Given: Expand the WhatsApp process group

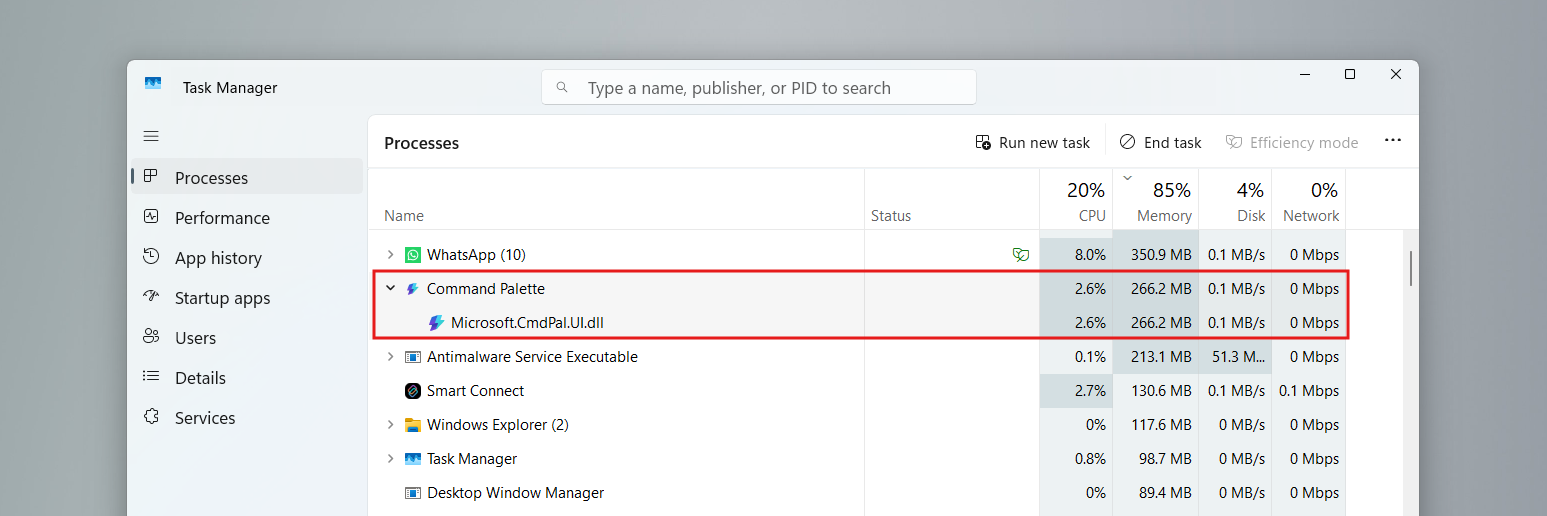Looking at the screenshot, I should (390, 255).
